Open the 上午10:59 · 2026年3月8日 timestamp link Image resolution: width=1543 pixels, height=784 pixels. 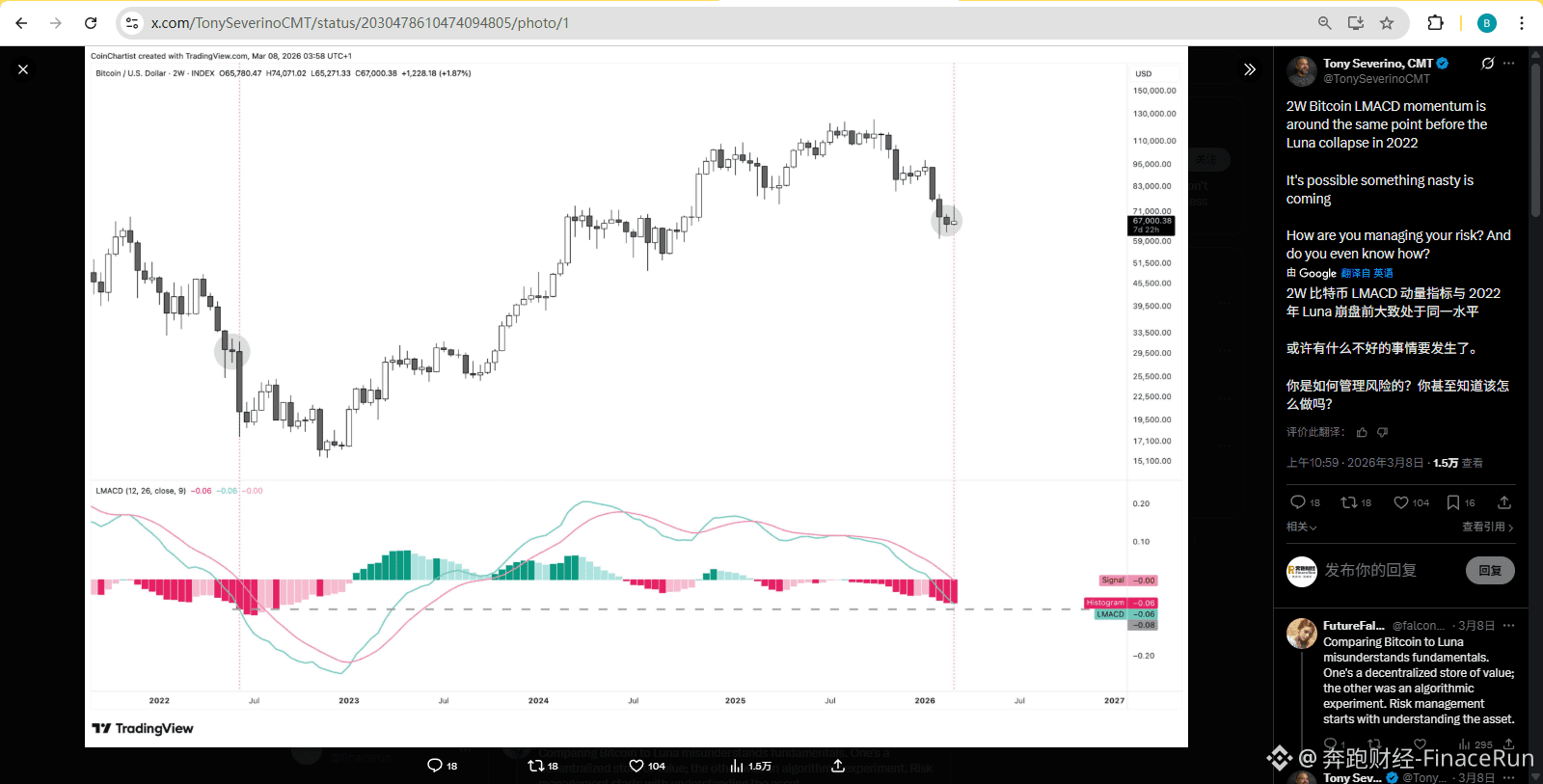[1355, 463]
